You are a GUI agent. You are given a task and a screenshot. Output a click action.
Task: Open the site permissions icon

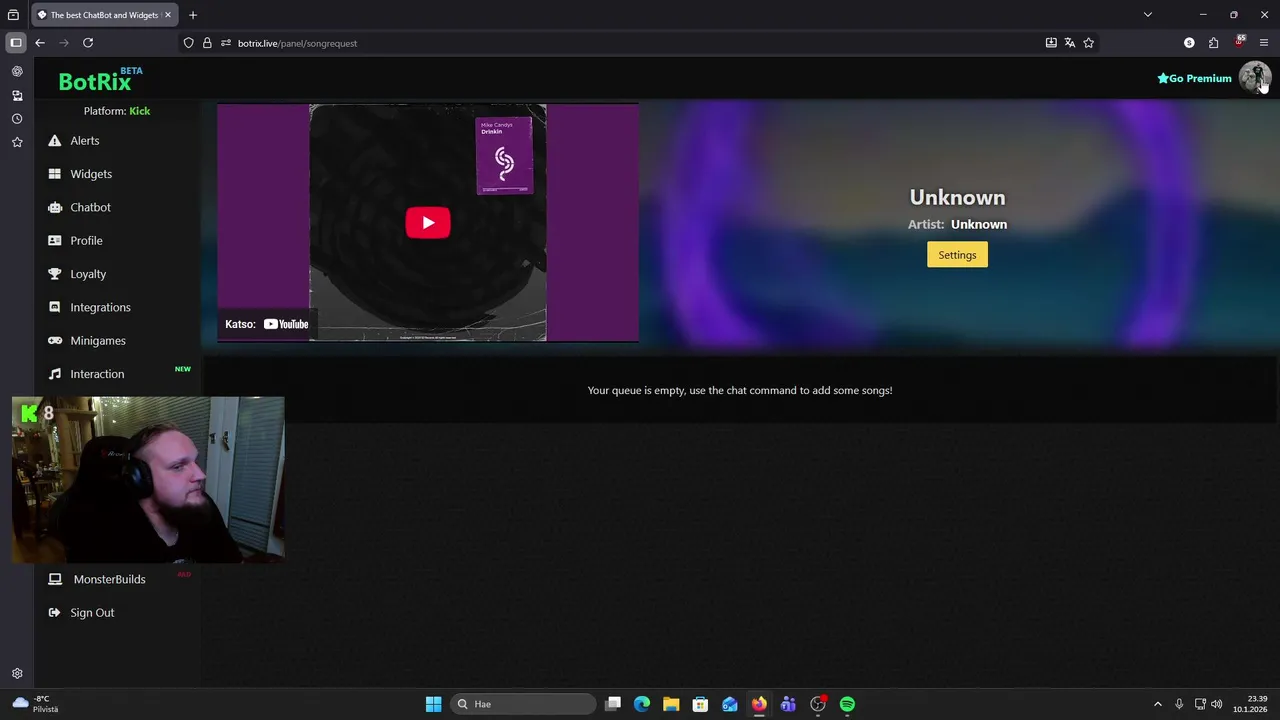point(226,43)
